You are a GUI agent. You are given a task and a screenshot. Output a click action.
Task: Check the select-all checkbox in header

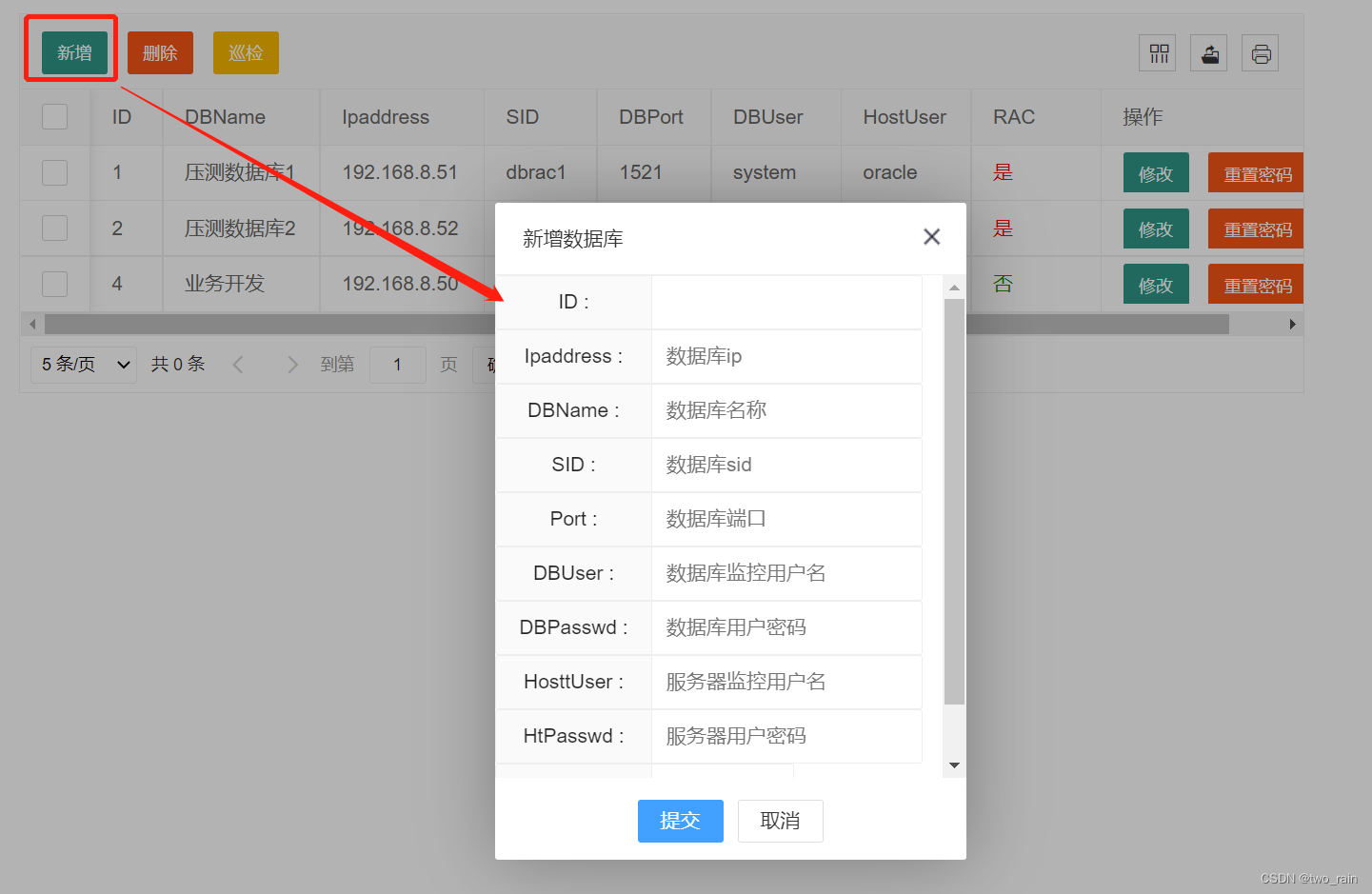[54, 116]
